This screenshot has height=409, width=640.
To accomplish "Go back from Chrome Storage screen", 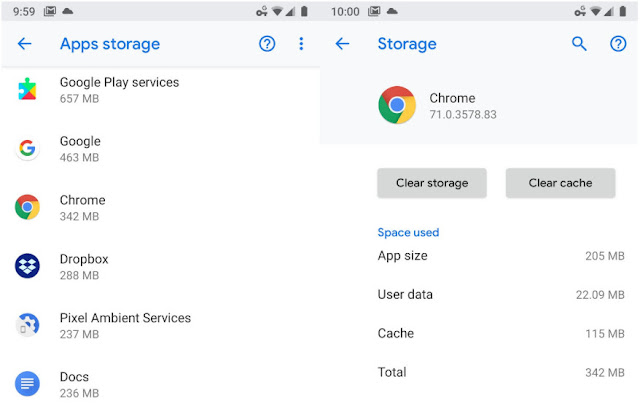I will pyautogui.click(x=342, y=44).
